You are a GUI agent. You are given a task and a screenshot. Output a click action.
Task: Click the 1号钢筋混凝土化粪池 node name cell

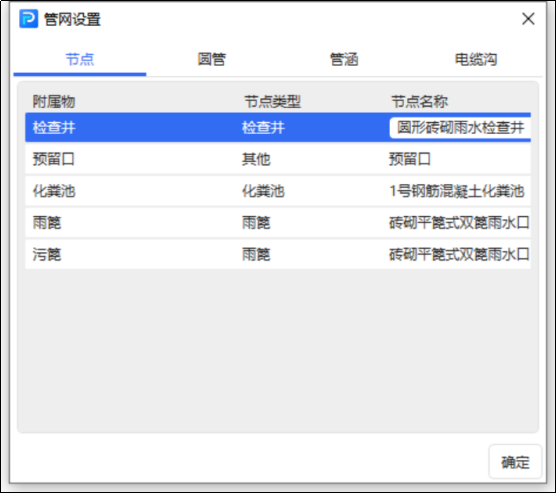click(457, 191)
